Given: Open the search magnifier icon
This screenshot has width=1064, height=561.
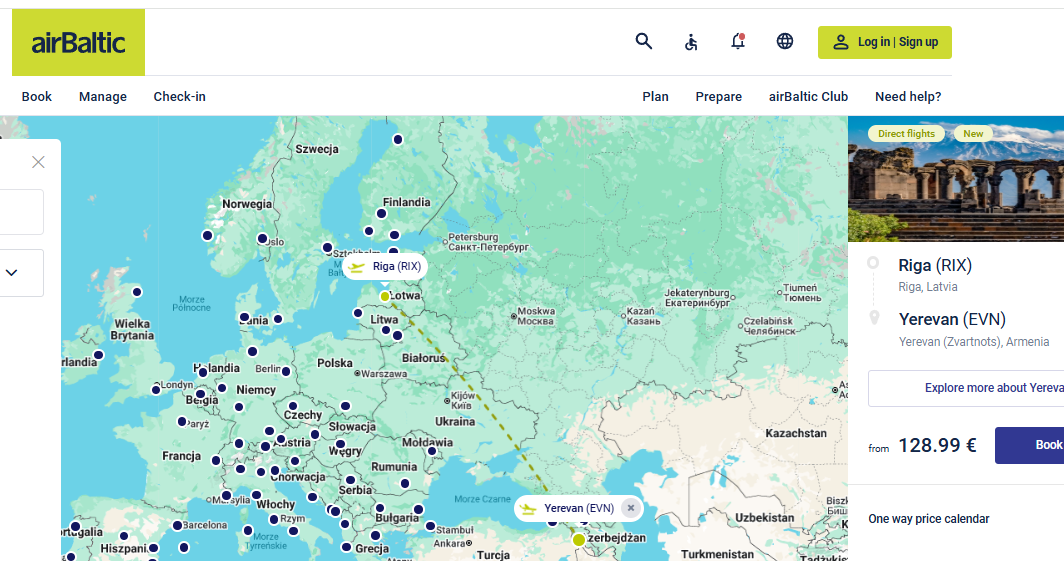Looking at the screenshot, I should click(644, 41).
